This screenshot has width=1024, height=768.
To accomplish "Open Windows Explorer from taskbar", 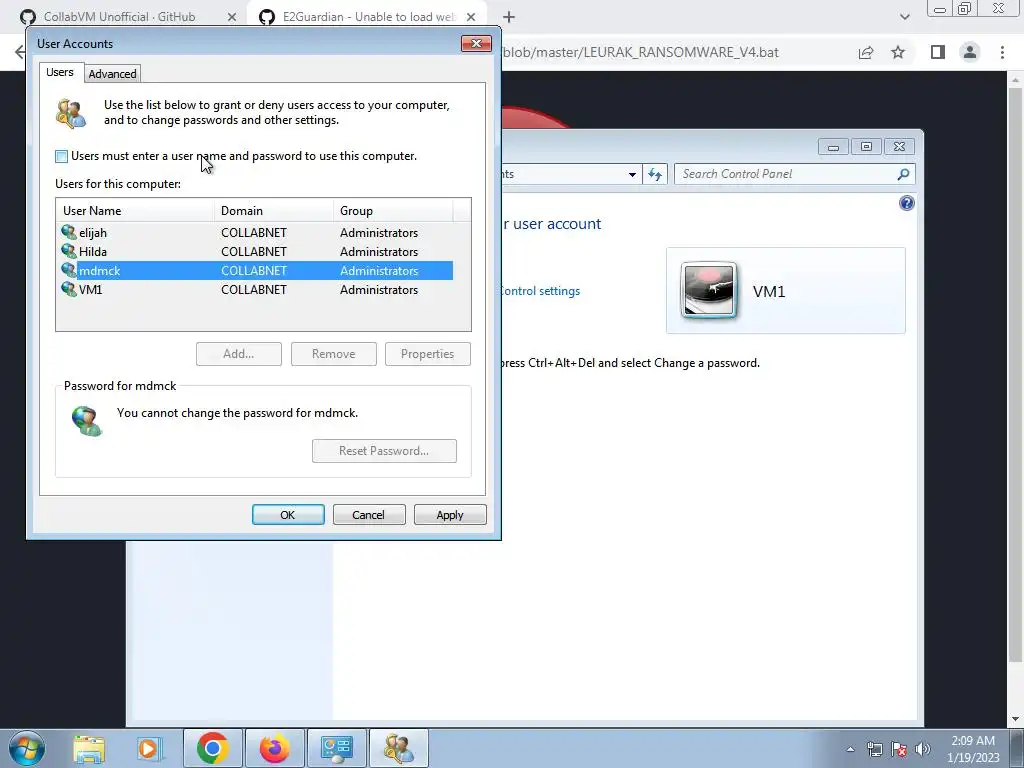I will tap(89, 748).
